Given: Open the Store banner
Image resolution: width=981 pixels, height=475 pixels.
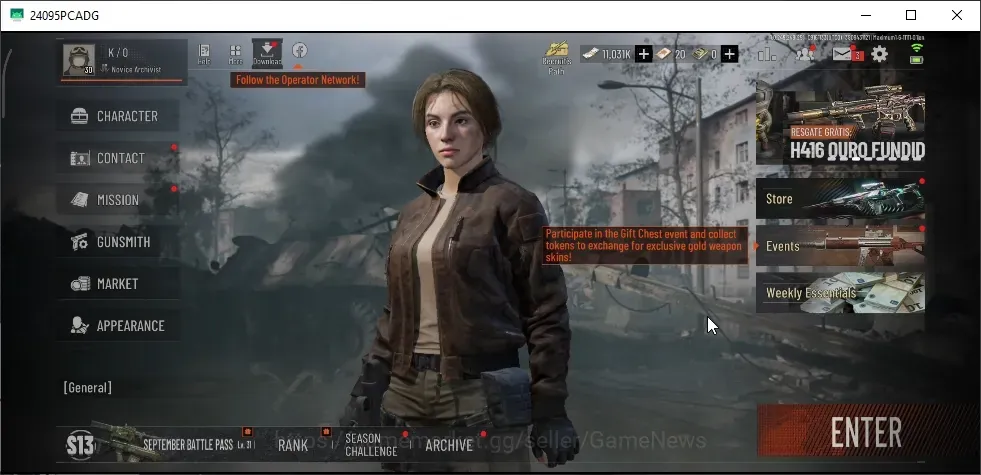Looking at the screenshot, I should click(x=840, y=198).
